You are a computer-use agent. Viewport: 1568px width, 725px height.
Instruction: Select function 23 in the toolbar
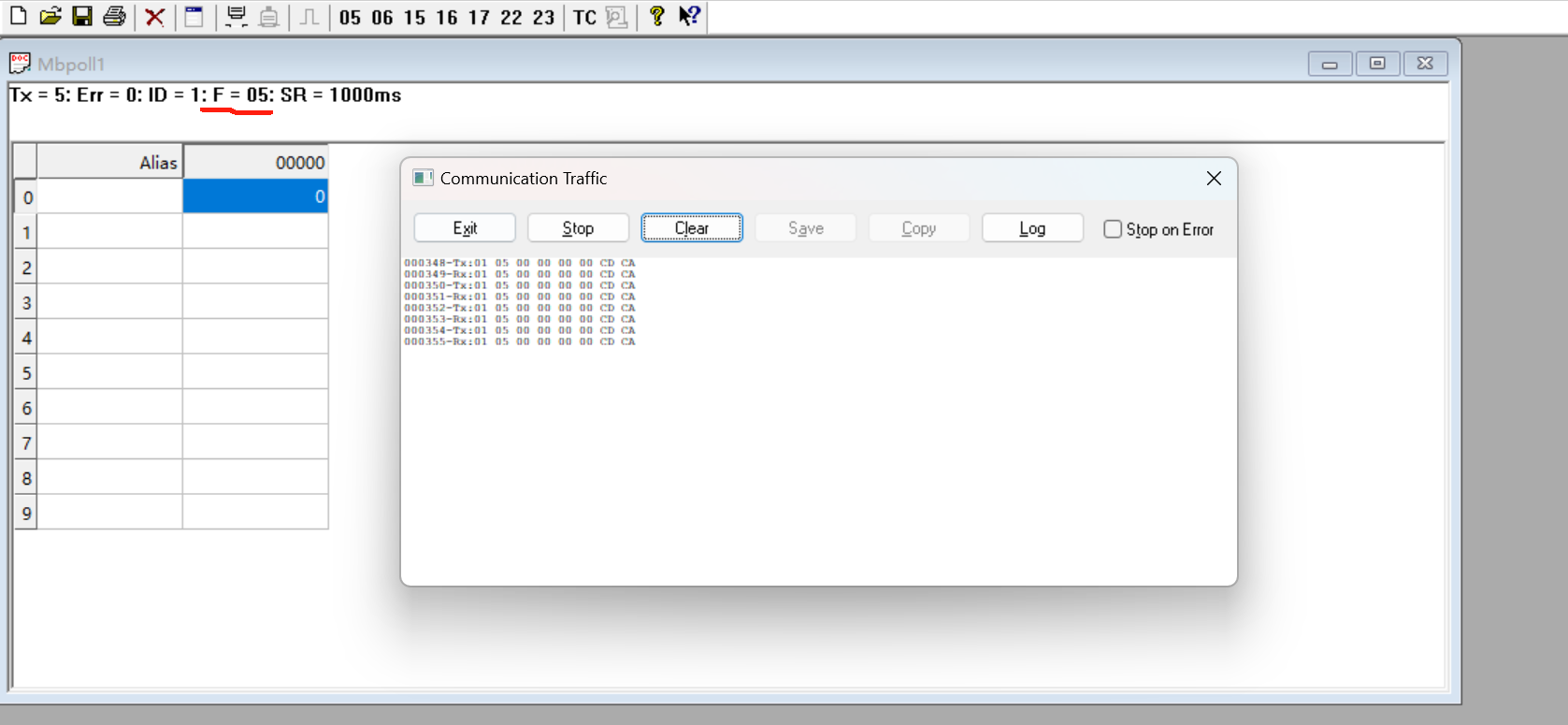[543, 18]
